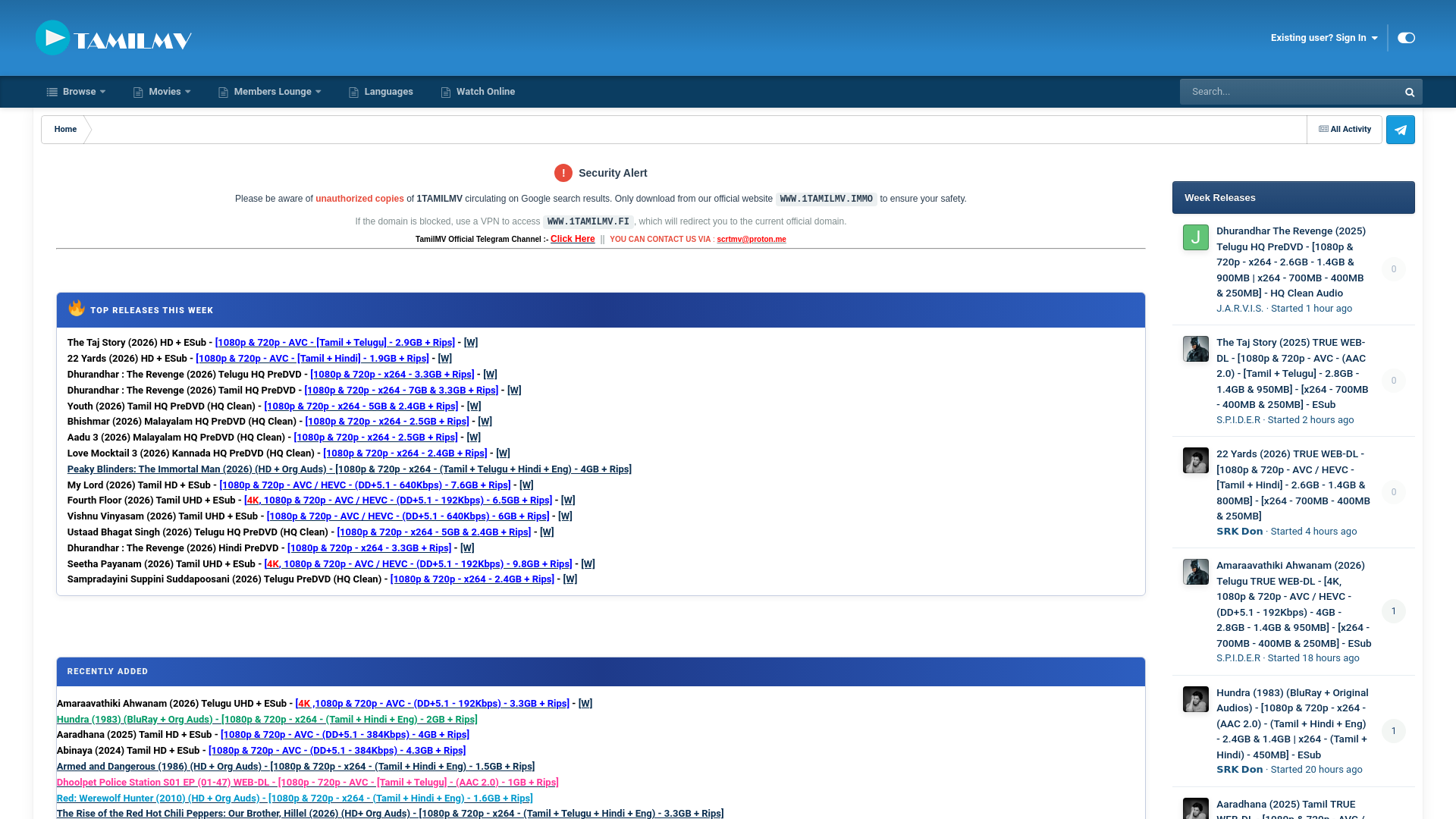Open Armed and Dangerous (1986) link

click(x=296, y=767)
